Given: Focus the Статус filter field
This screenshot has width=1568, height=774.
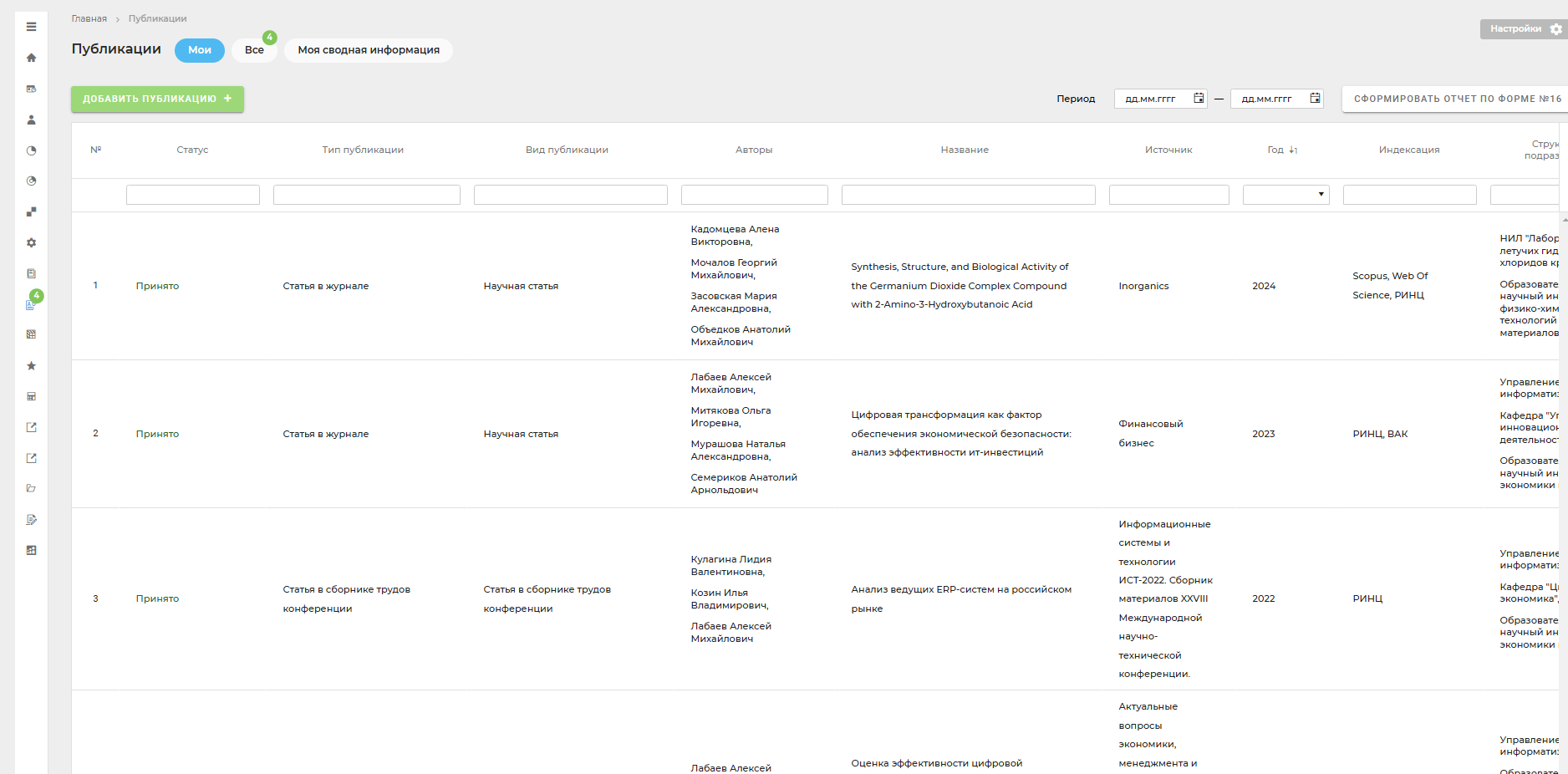Looking at the screenshot, I should (x=193, y=195).
